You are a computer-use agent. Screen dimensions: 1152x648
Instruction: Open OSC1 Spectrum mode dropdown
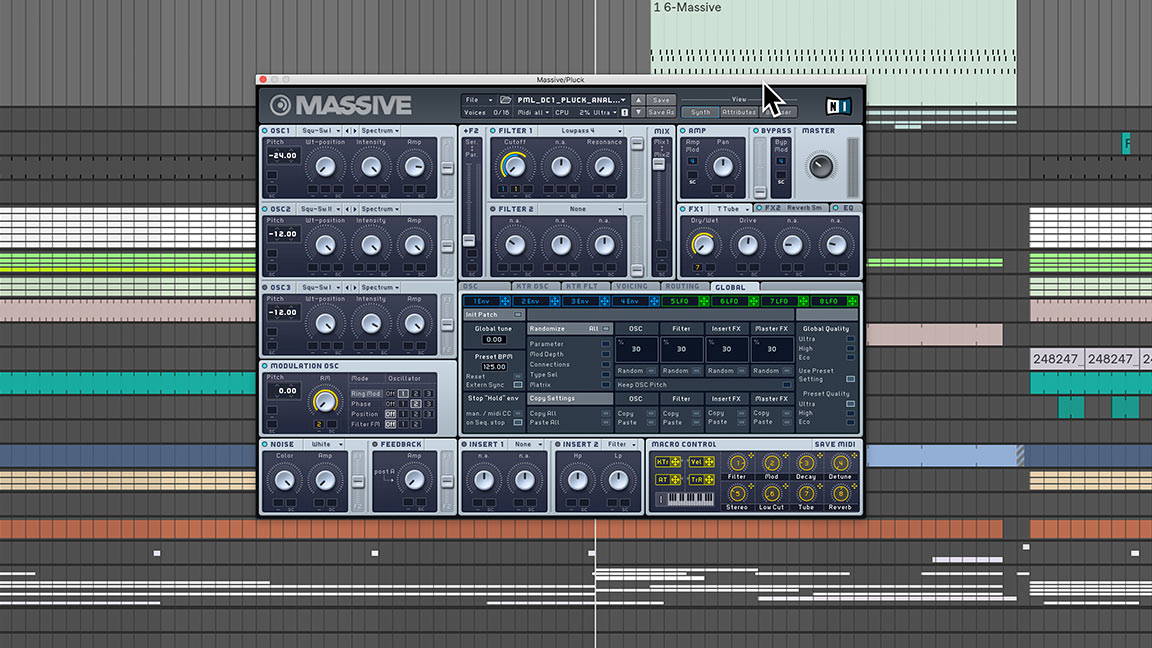pyautogui.click(x=380, y=131)
